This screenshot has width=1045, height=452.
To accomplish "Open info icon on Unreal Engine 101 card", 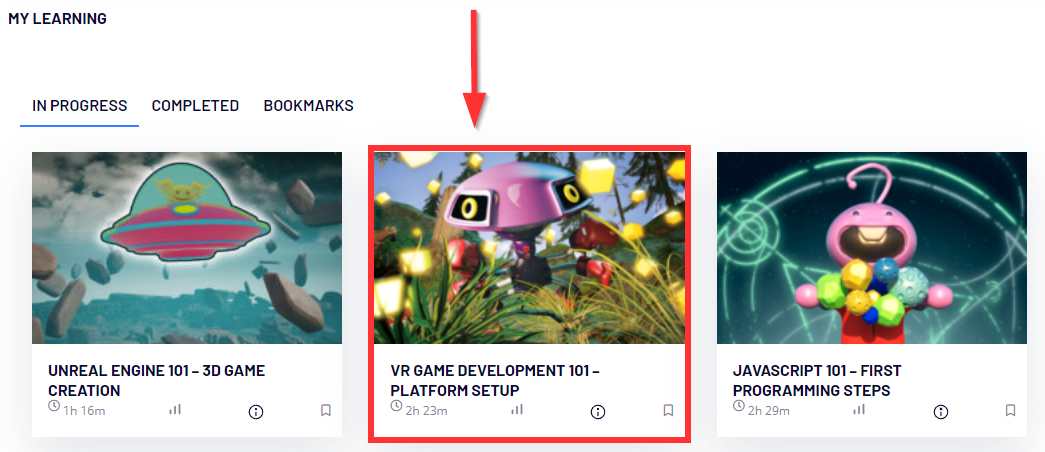I will [x=256, y=412].
